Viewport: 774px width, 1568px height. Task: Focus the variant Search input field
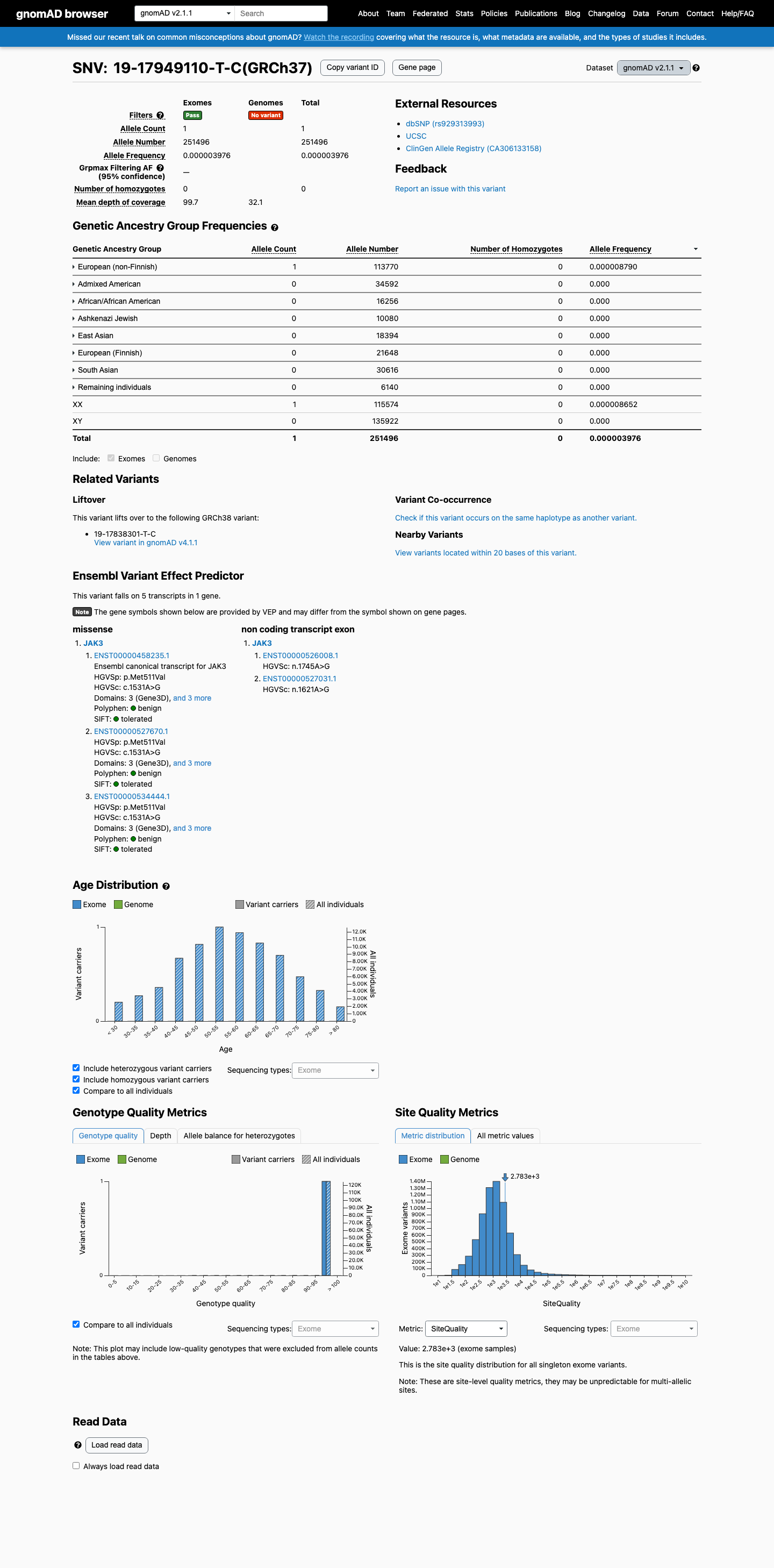[281, 13]
